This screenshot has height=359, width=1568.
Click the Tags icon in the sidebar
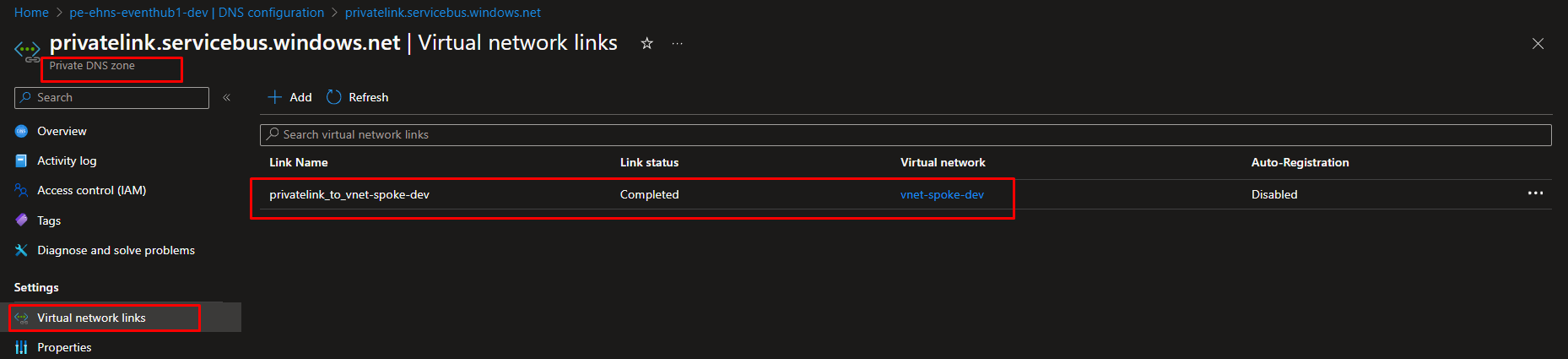point(22,220)
